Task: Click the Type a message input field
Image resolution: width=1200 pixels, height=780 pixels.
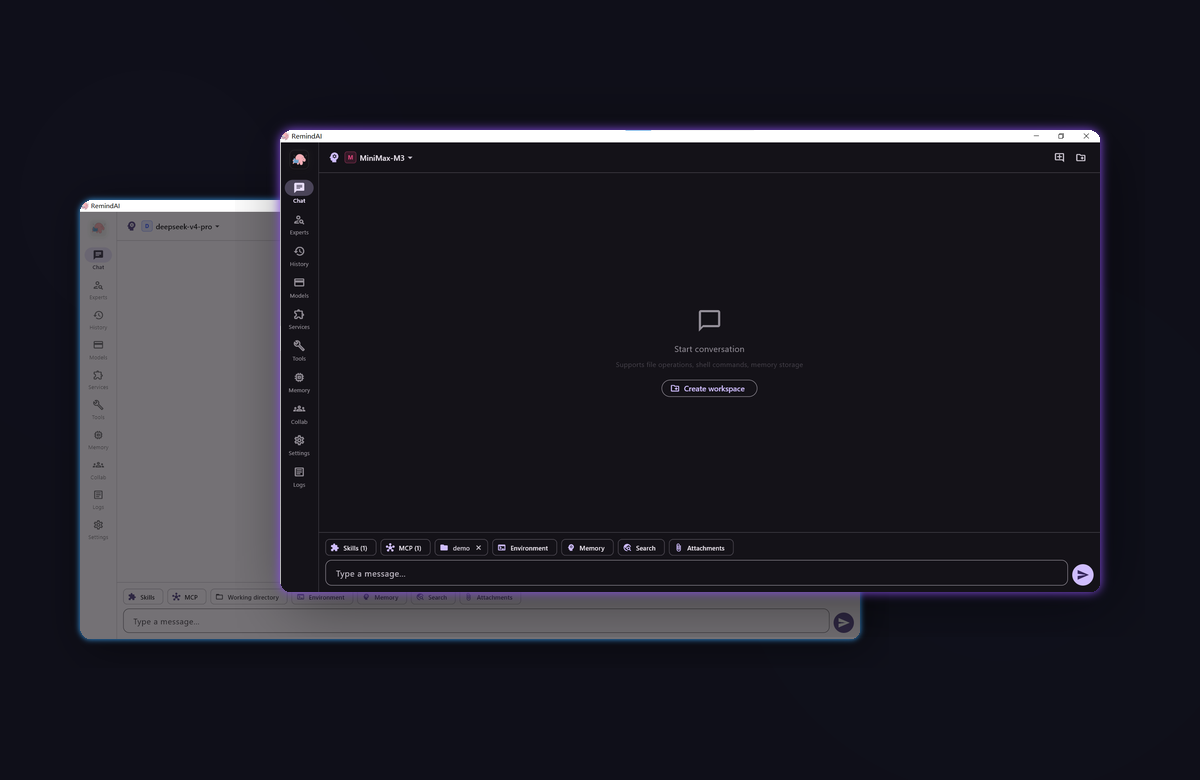Action: click(x=696, y=573)
